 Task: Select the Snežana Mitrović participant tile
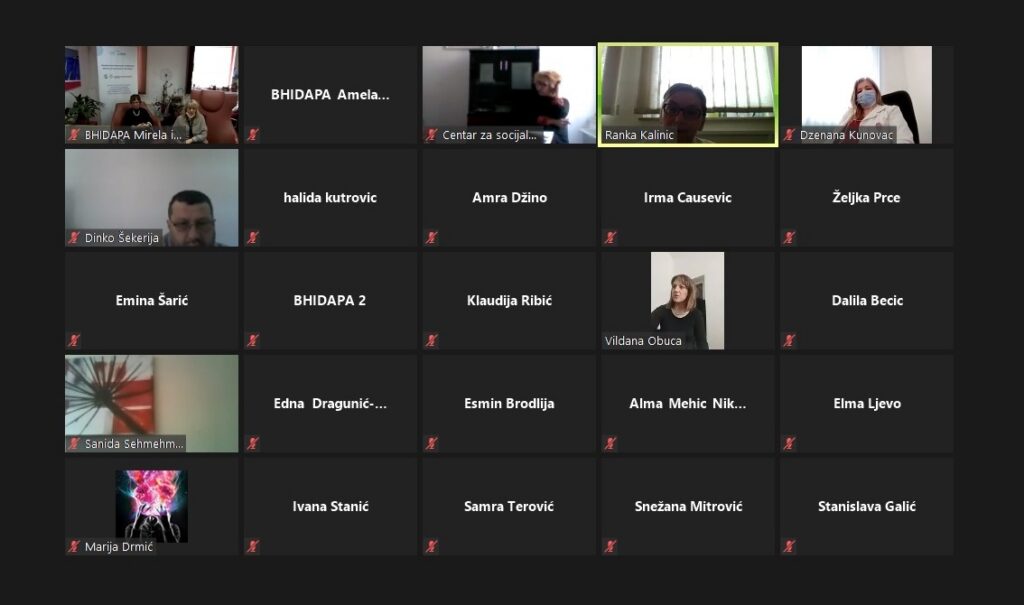(x=688, y=507)
